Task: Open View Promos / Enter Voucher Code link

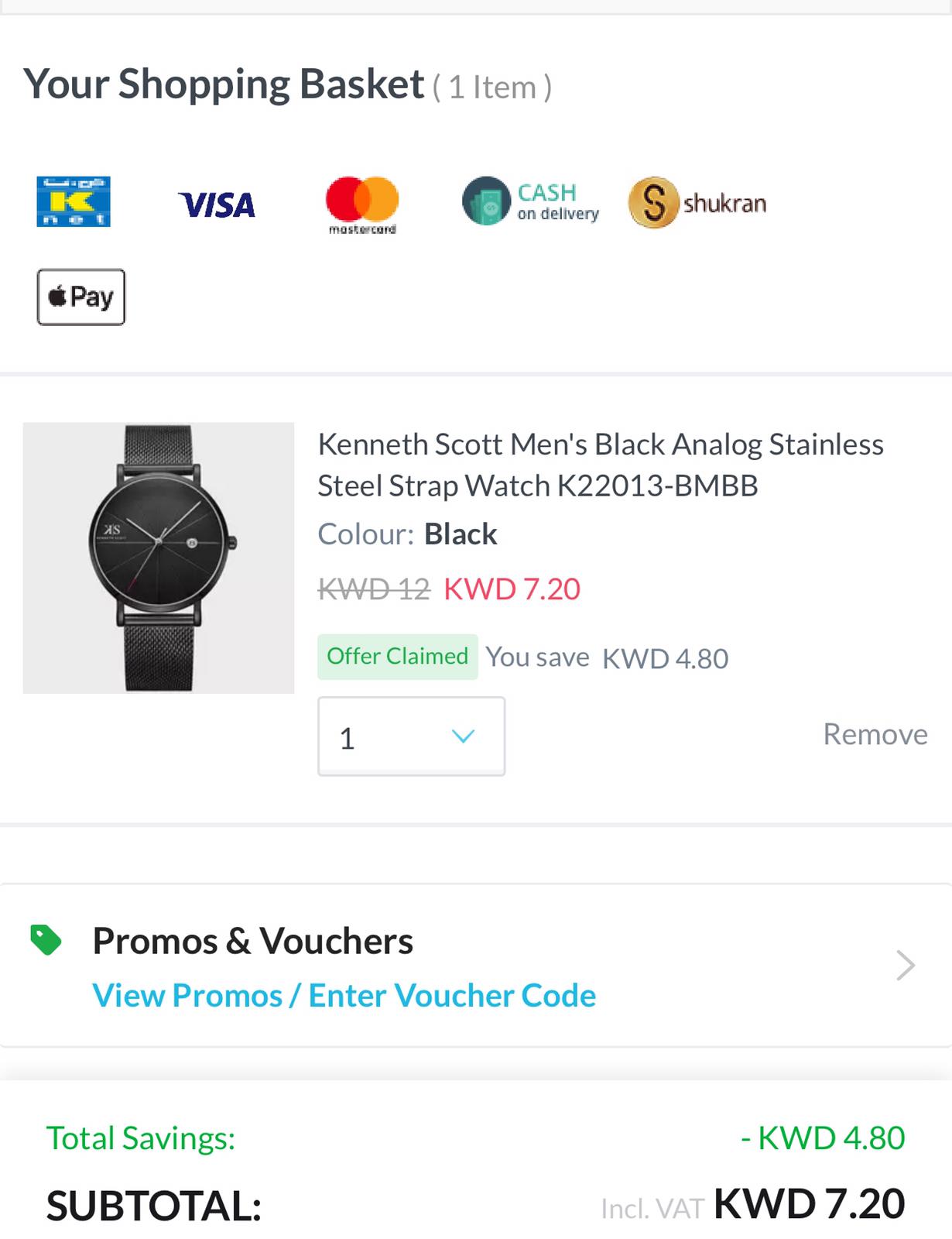Action: coord(344,995)
